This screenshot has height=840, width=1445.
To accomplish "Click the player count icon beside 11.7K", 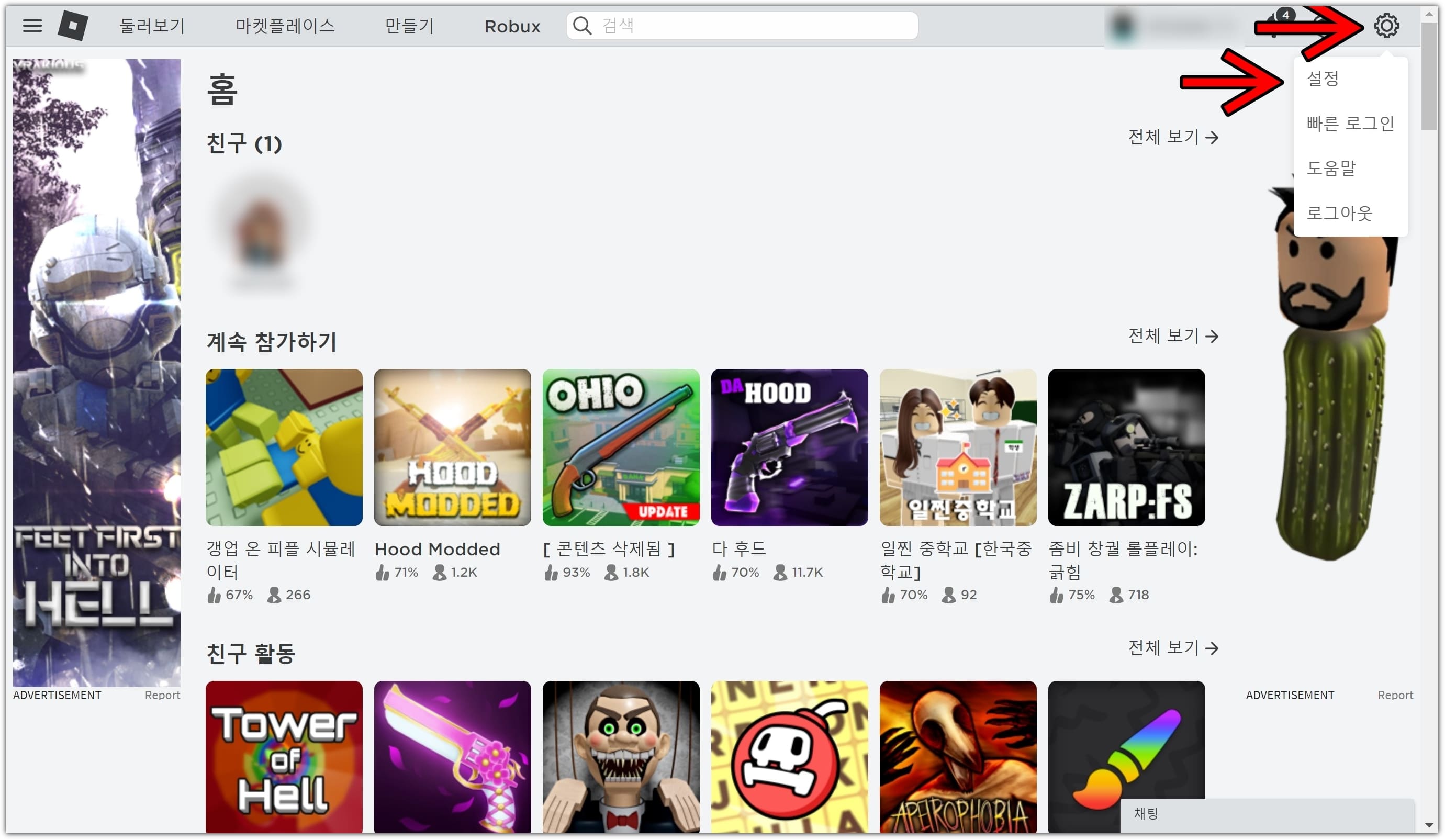I will [x=780, y=572].
